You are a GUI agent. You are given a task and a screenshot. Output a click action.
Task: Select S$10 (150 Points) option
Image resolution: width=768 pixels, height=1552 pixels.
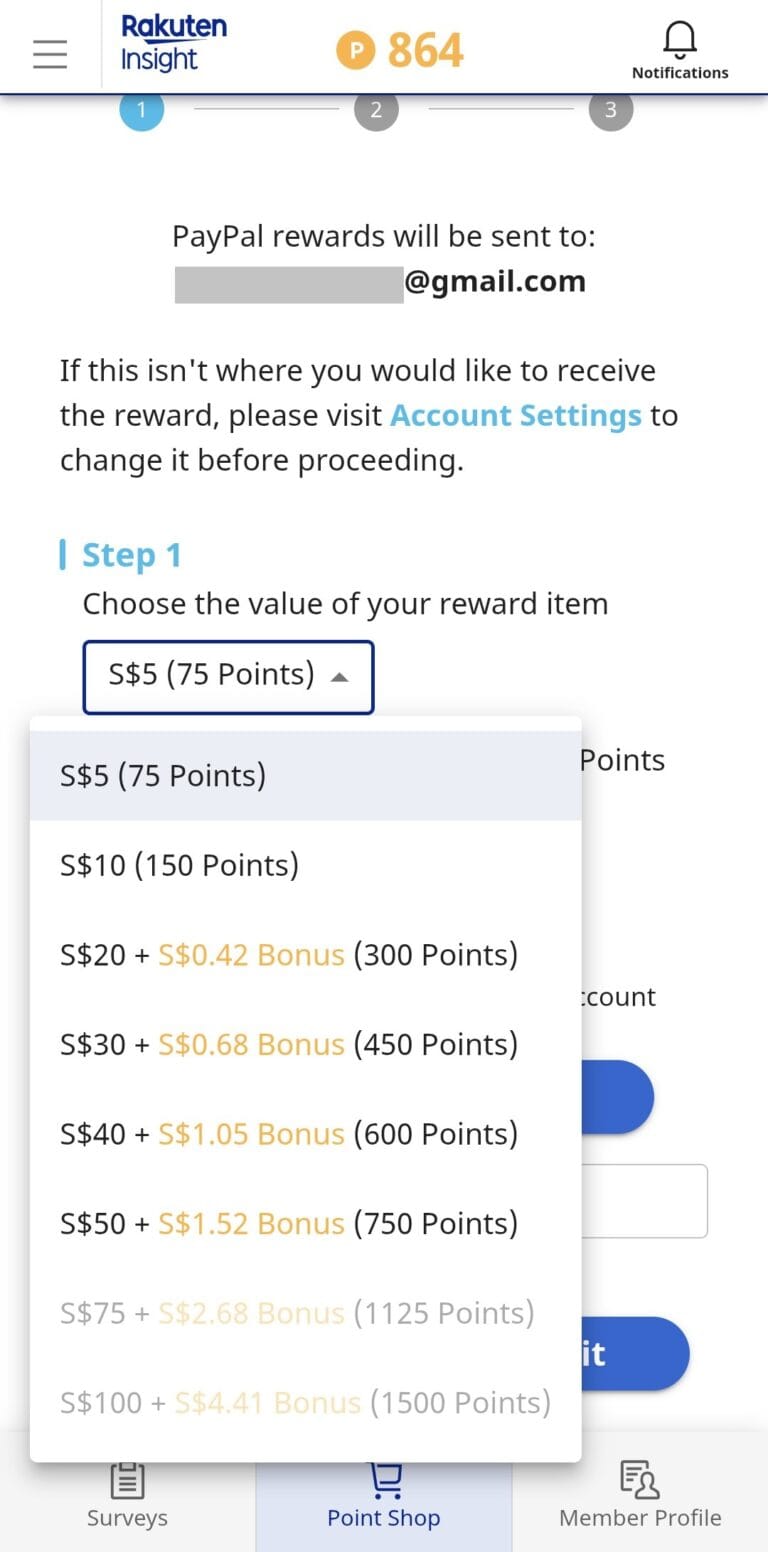[x=180, y=865]
